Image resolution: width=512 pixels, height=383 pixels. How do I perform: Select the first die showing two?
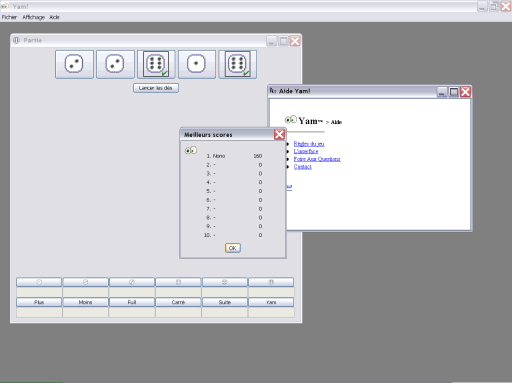pyautogui.click(x=74, y=64)
